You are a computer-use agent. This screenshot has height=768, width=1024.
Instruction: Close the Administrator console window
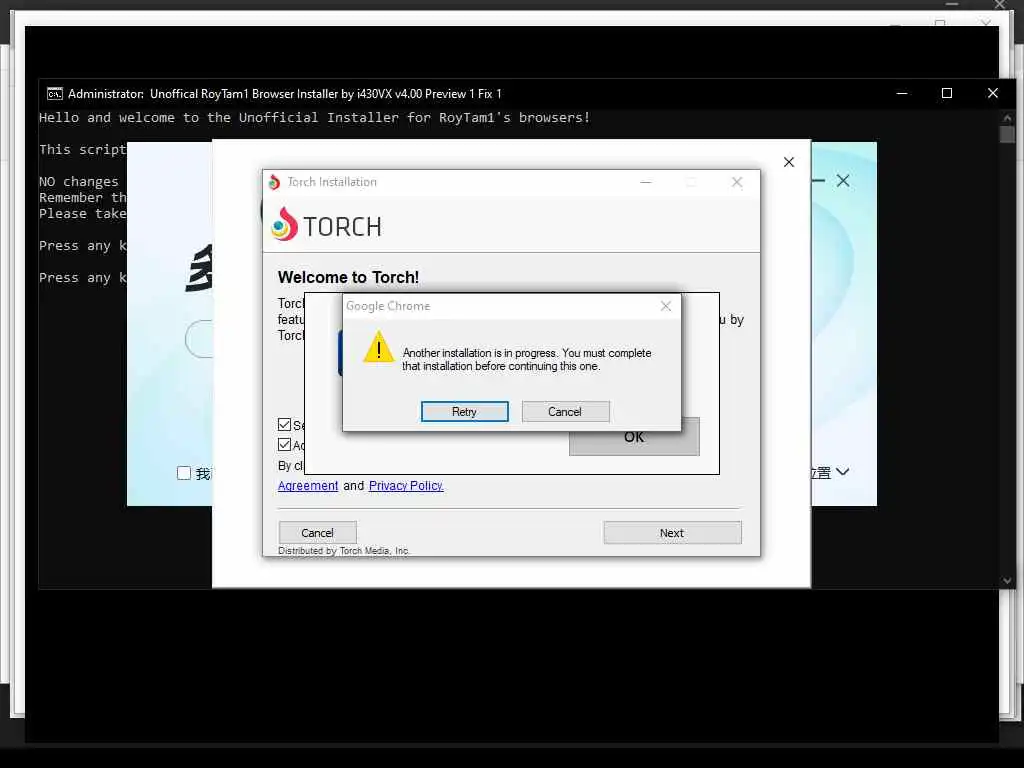tap(993, 93)
